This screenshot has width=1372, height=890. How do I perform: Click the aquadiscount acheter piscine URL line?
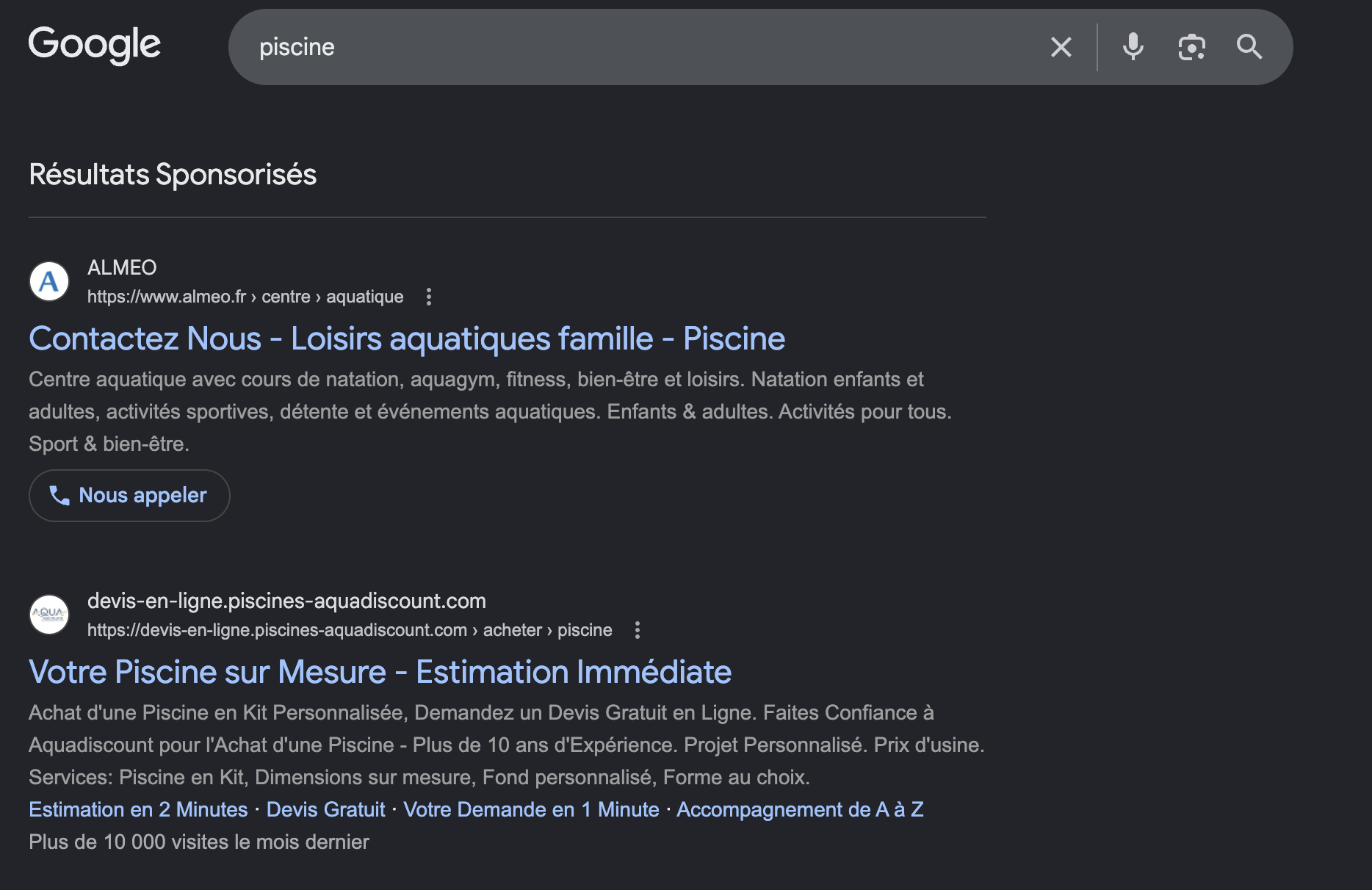[x=350, y=630]
